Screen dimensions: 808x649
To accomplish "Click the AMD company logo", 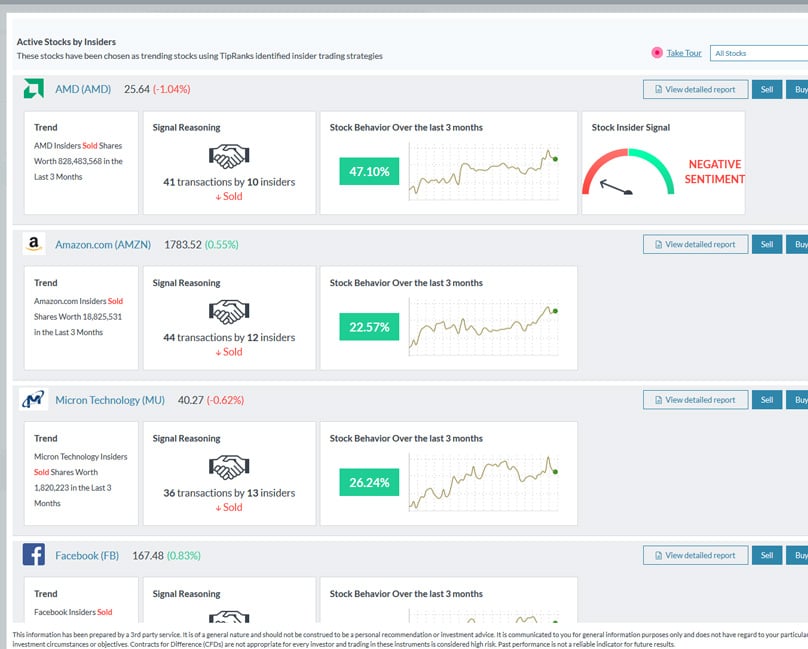I will point(33,89).
